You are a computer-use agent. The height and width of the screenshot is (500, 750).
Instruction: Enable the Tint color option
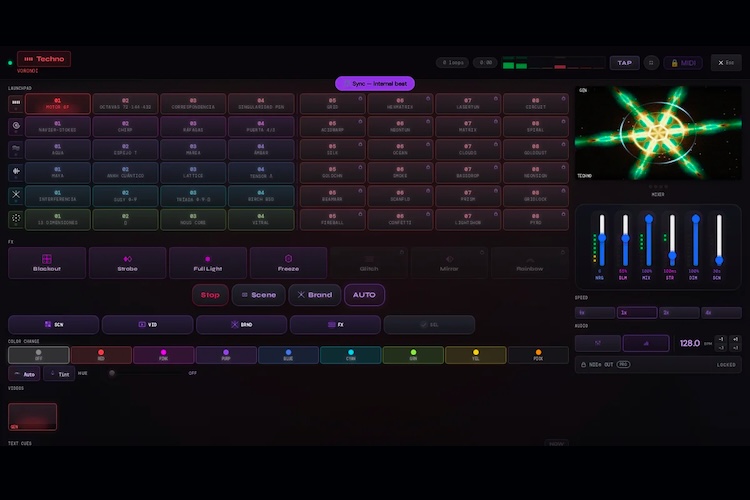[x=59, y=374]
